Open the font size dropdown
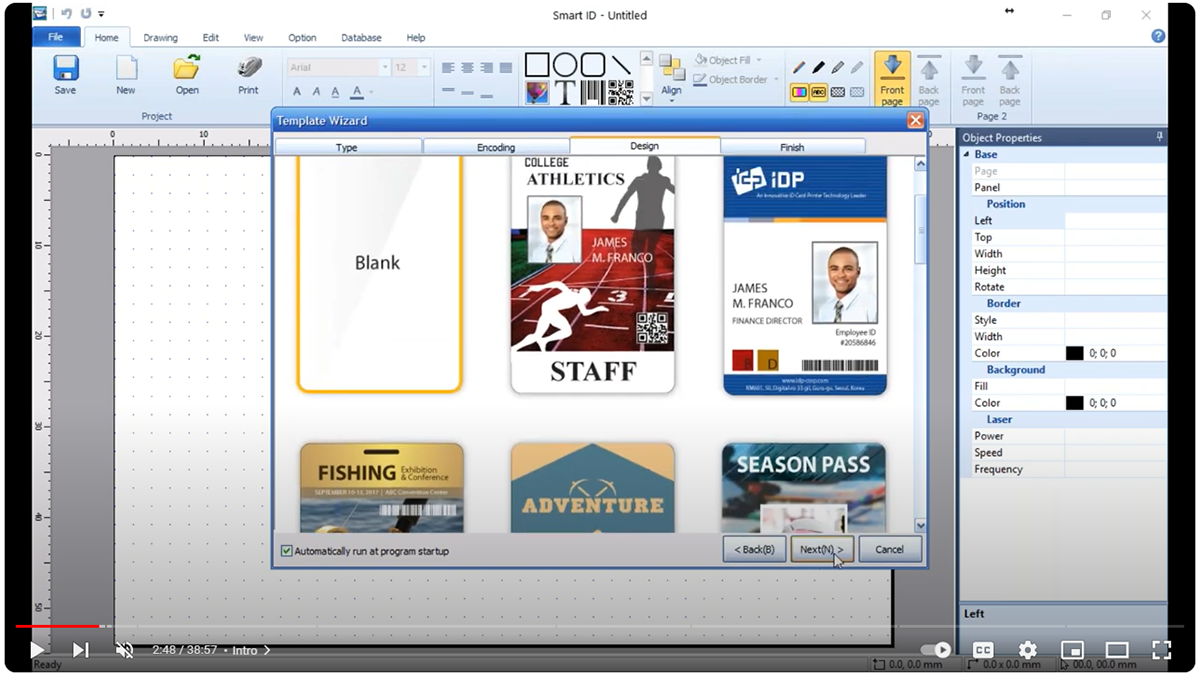Viewport: 1200px width, 677px height. [x=424, y=65]
